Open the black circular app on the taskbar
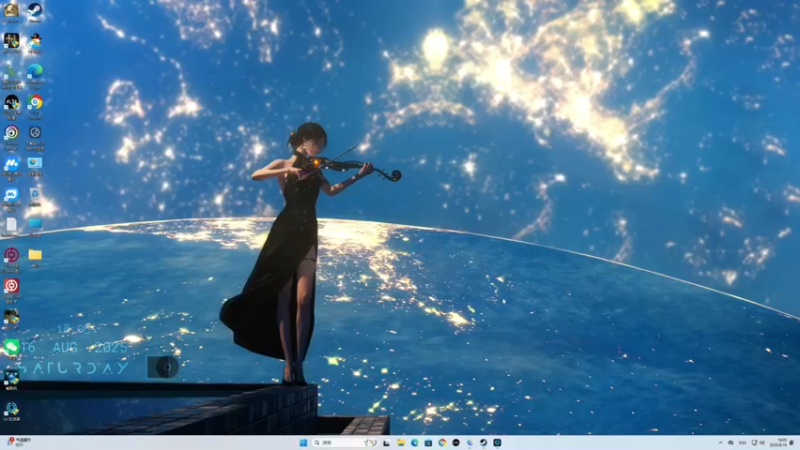Image resolution: width=800 pixels, height=450 pixels. [x=456, y=442]
